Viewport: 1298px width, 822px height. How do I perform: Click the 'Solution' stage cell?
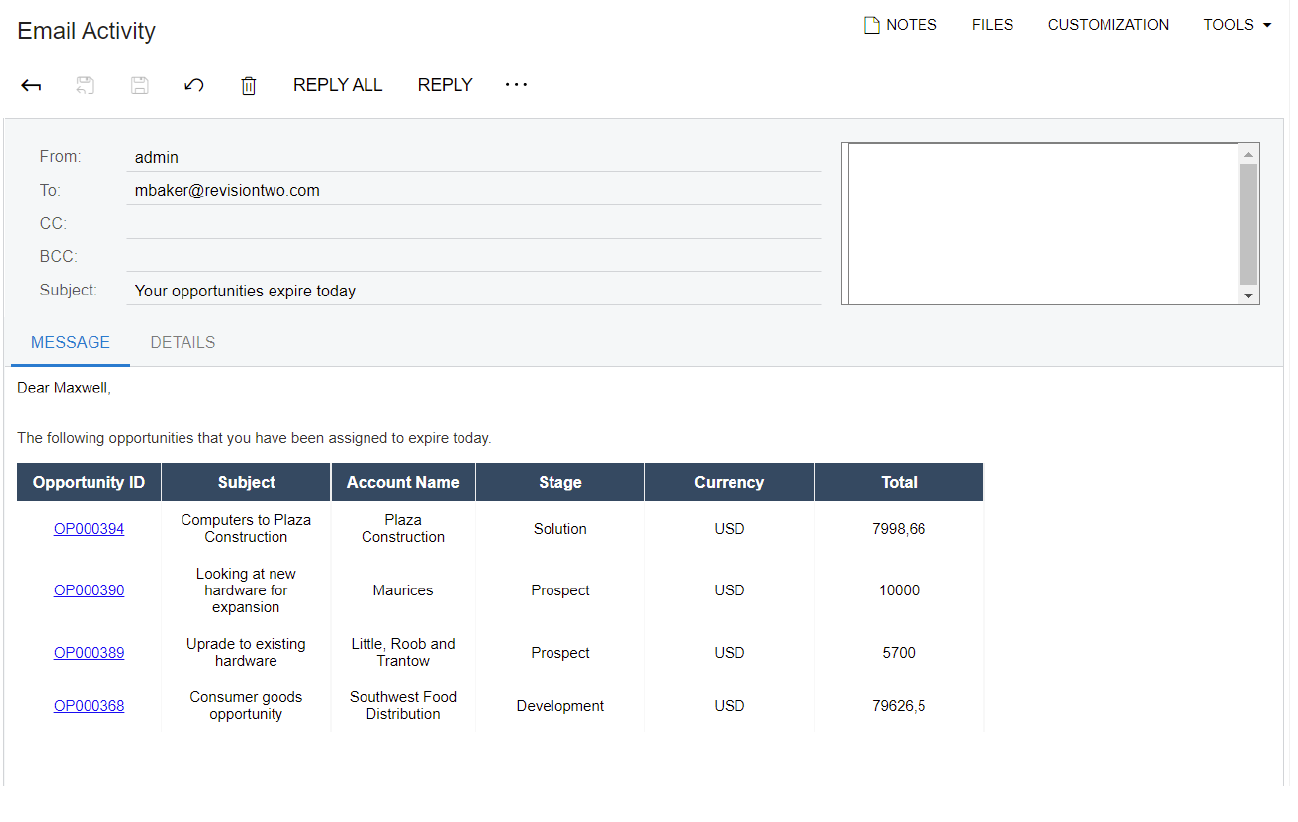(x=560, y=529)
